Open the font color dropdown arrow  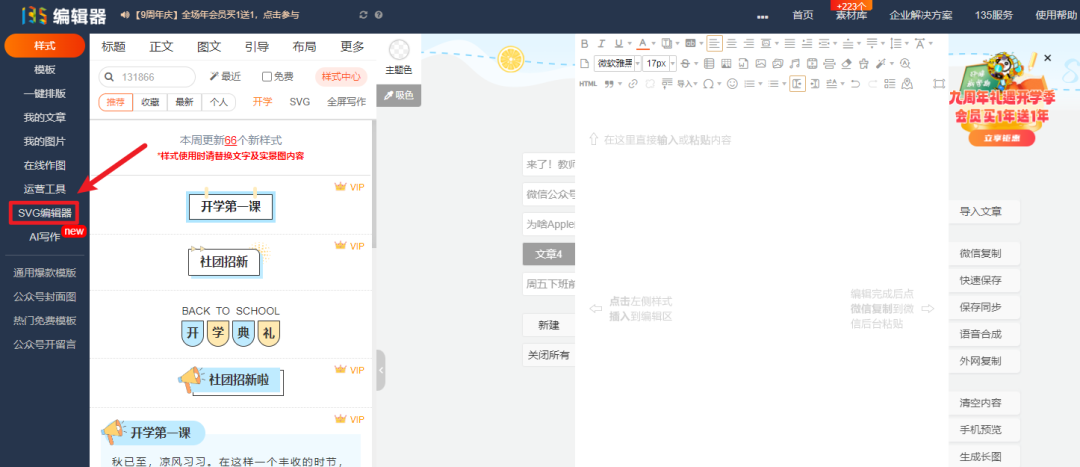click(x=653, y=43)
